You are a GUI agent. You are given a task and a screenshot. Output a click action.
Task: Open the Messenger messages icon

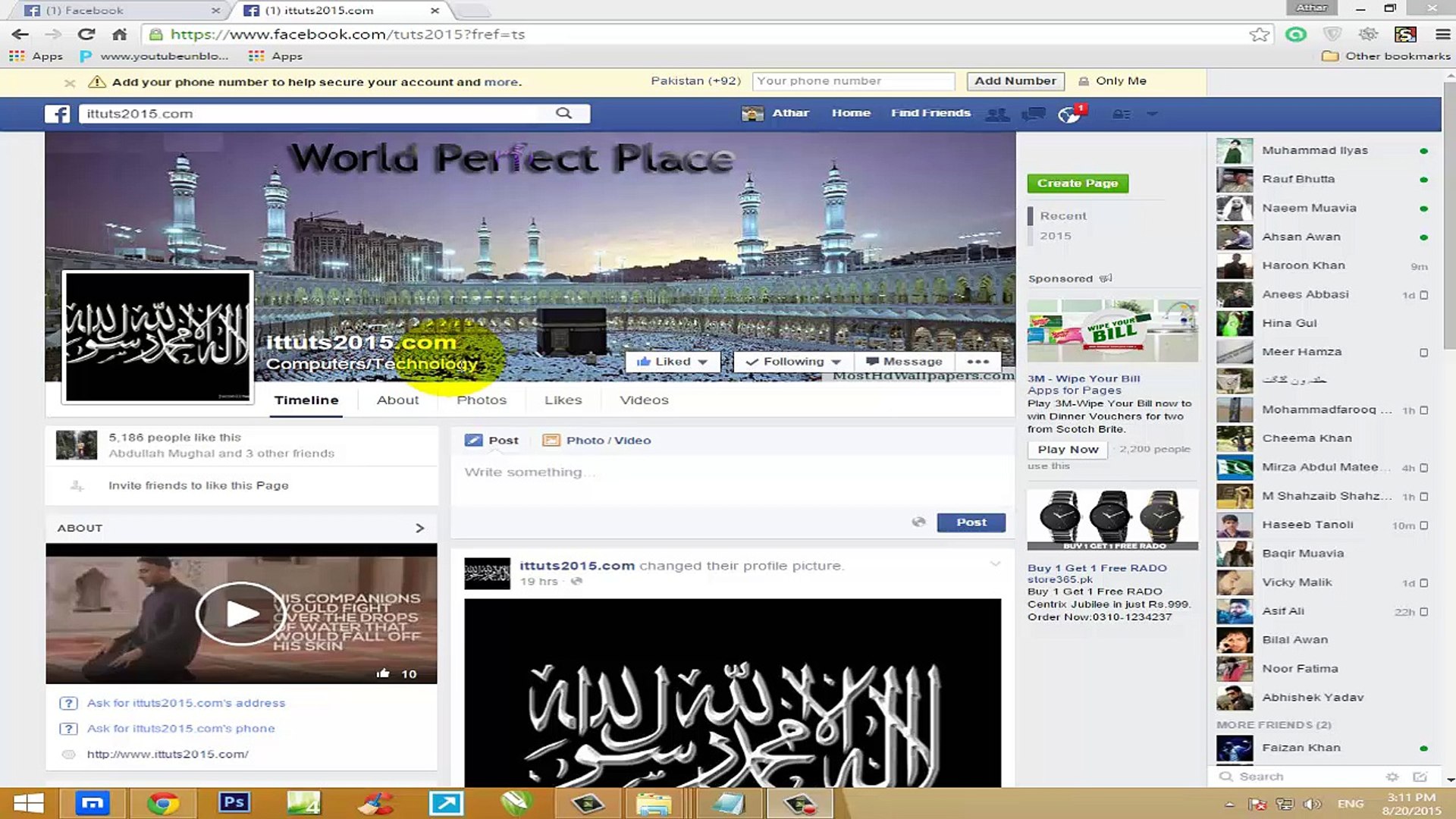1034,113
